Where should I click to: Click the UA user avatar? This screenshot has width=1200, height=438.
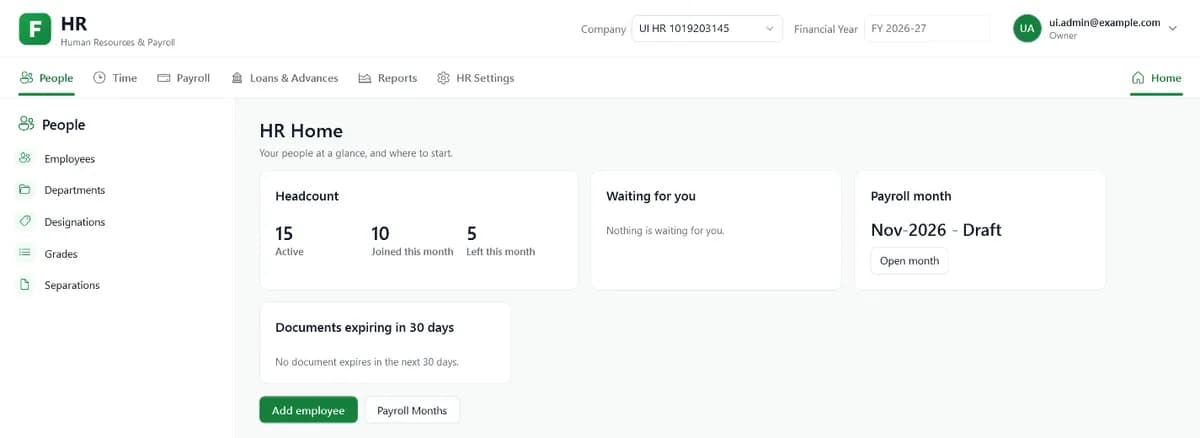tap(1027, 28)
